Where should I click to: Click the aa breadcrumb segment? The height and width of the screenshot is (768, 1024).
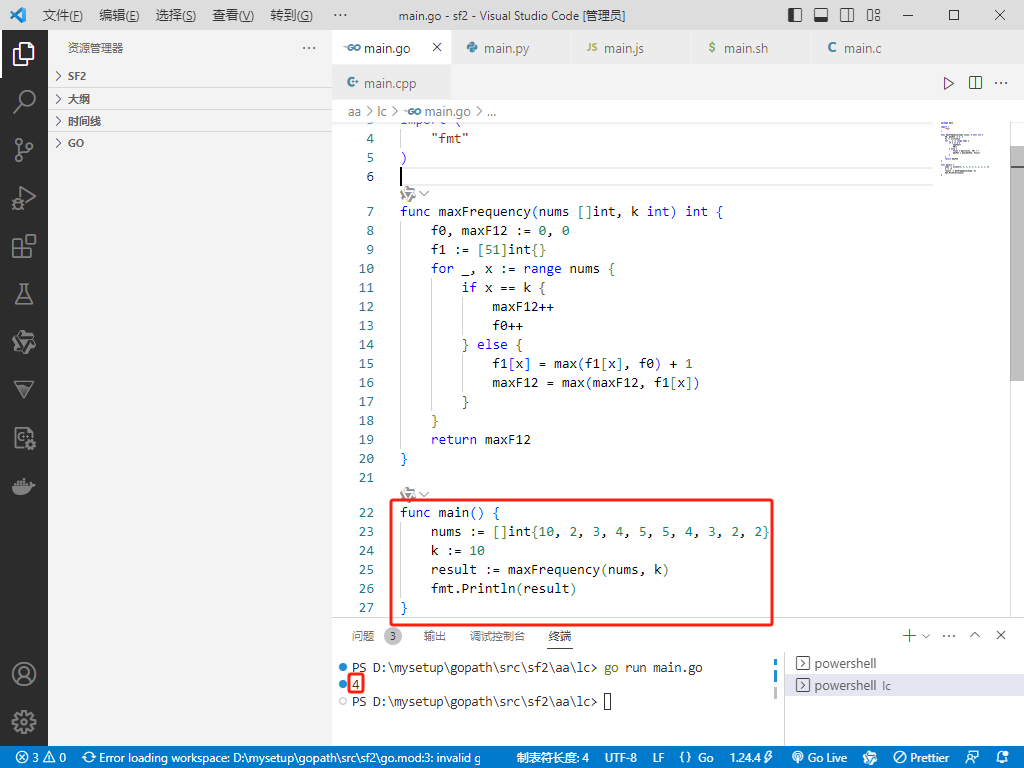tap(354, 112)
